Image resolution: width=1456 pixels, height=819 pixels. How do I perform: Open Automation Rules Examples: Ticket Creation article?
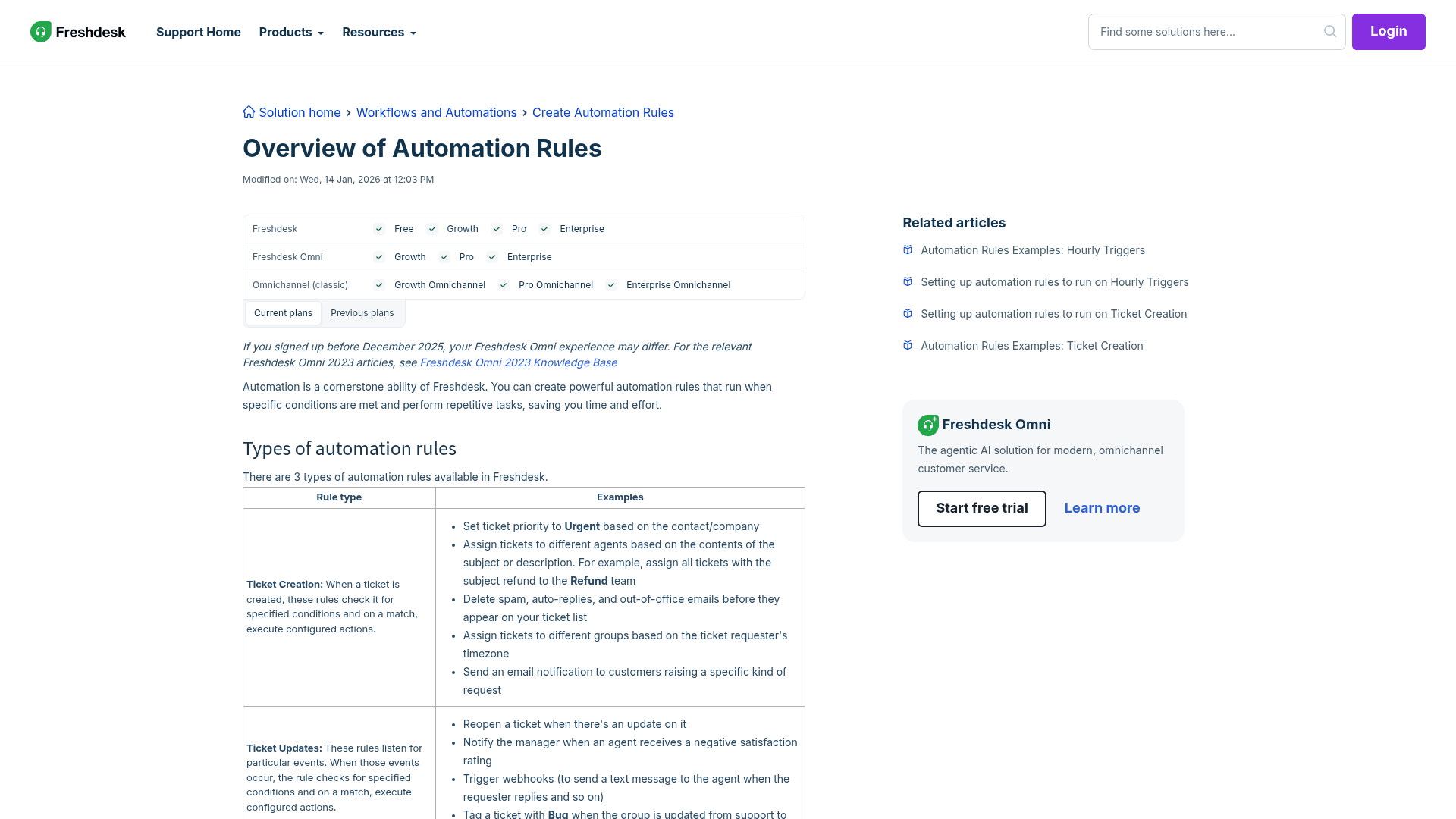tap(1032, 346)
